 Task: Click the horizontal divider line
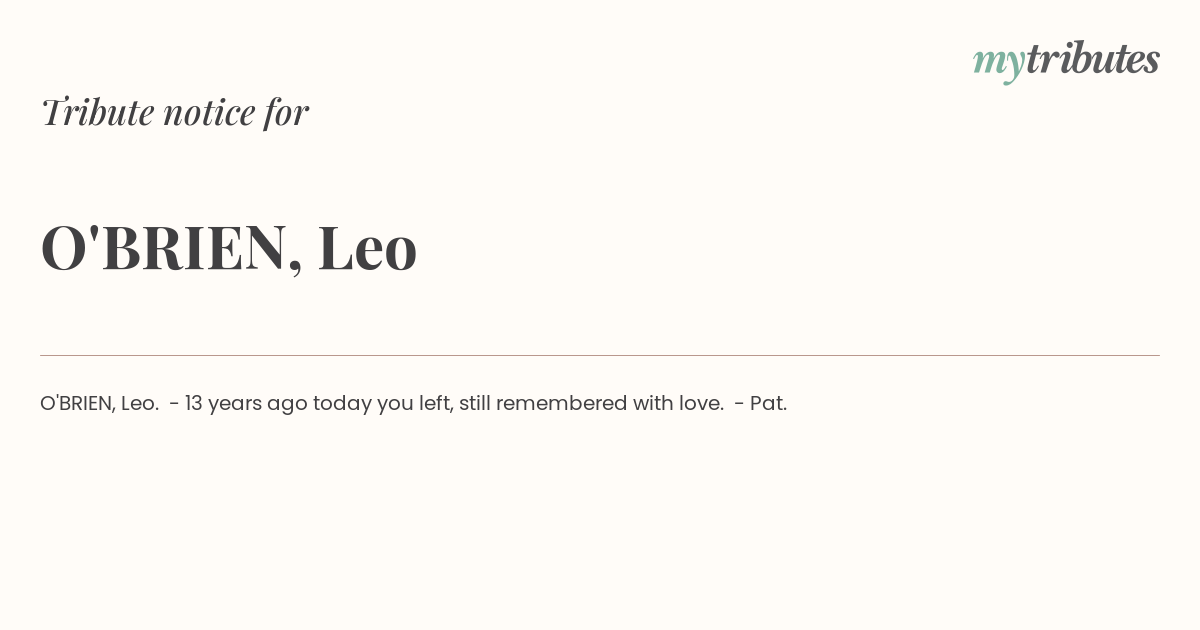point(600,355)
